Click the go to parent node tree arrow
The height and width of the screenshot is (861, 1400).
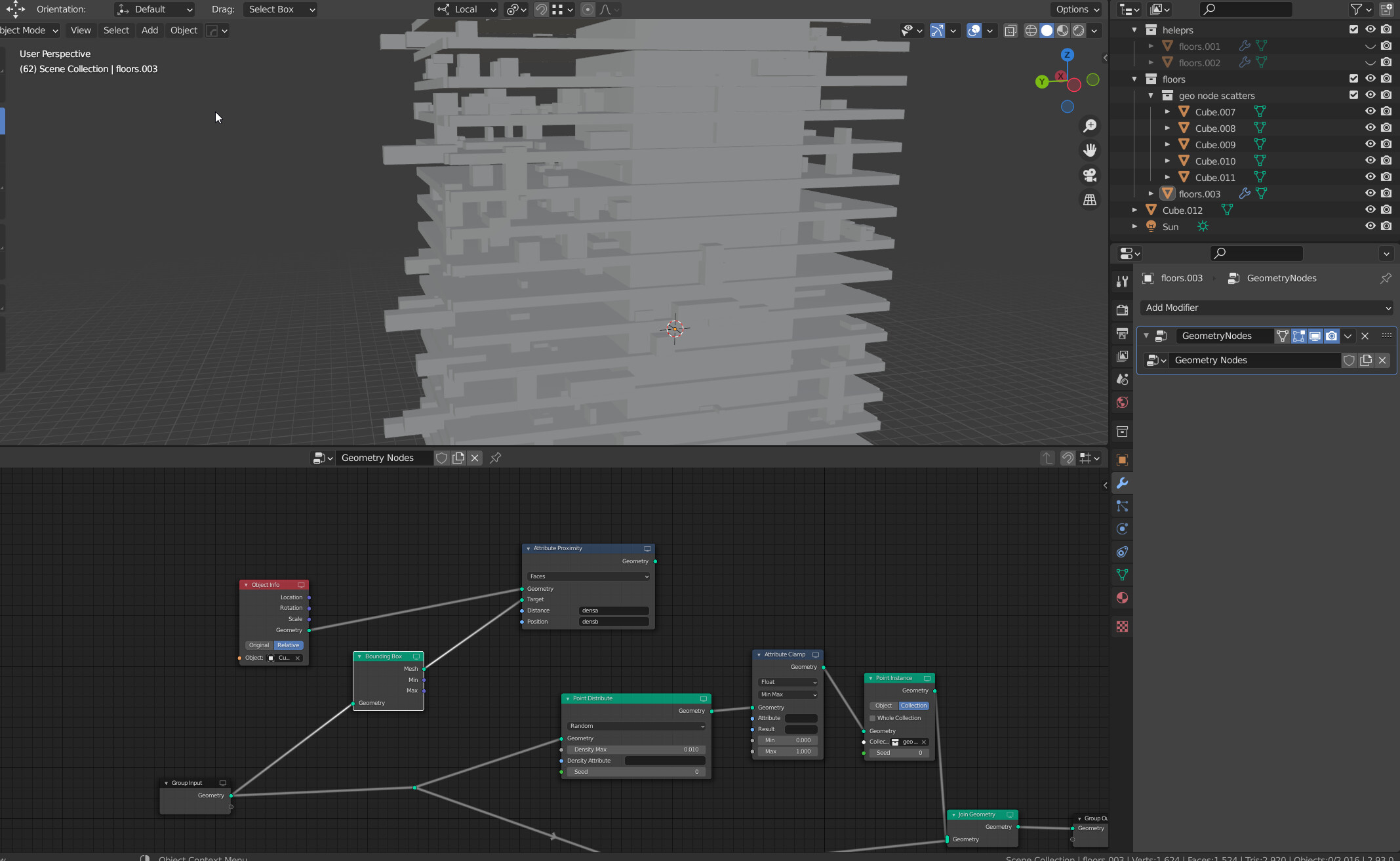[1047, 458]
